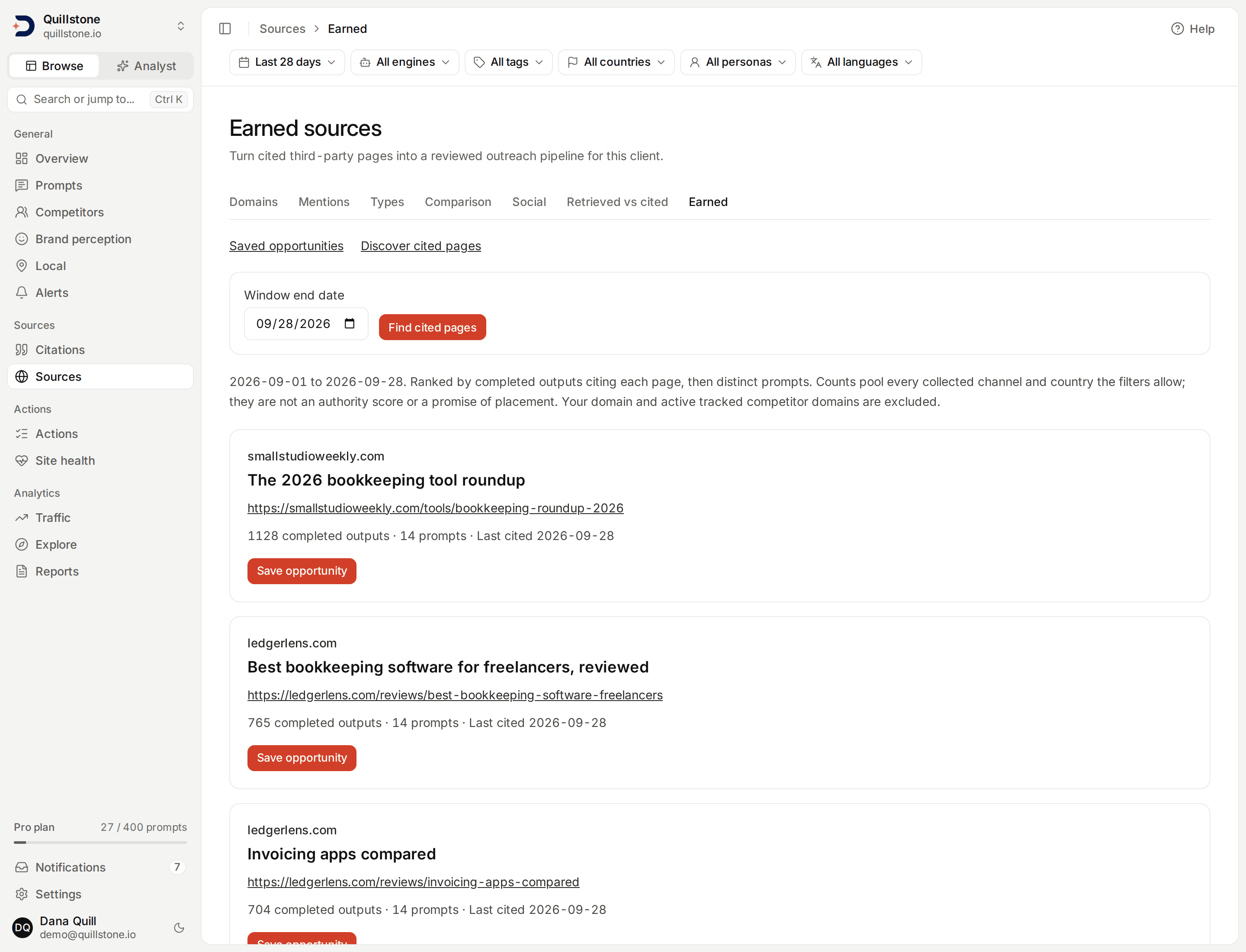Open the All languages filter
Screen dimensions: 1246x952
(861, 62)
